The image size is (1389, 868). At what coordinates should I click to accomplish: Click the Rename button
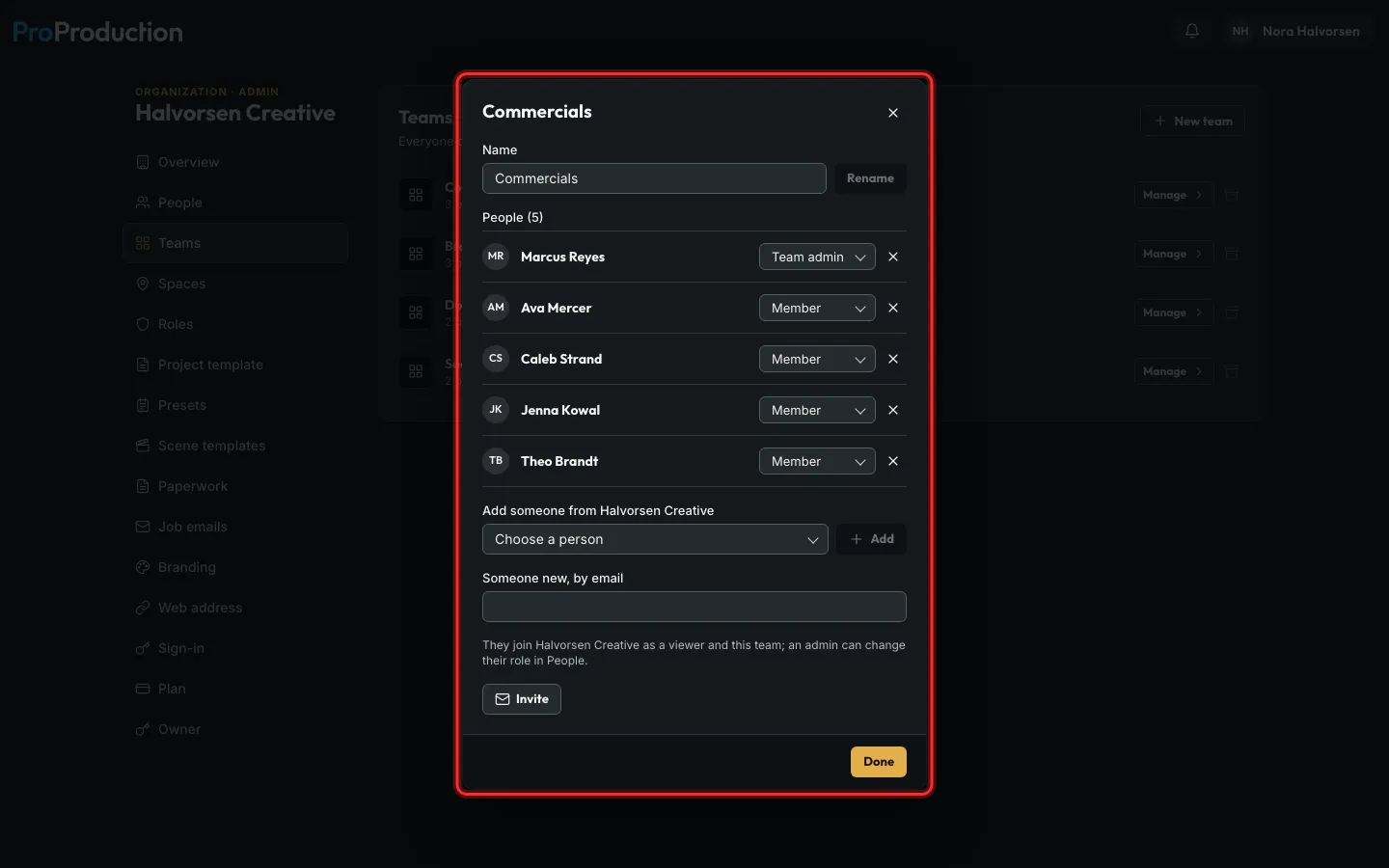[x=870, y=178]
